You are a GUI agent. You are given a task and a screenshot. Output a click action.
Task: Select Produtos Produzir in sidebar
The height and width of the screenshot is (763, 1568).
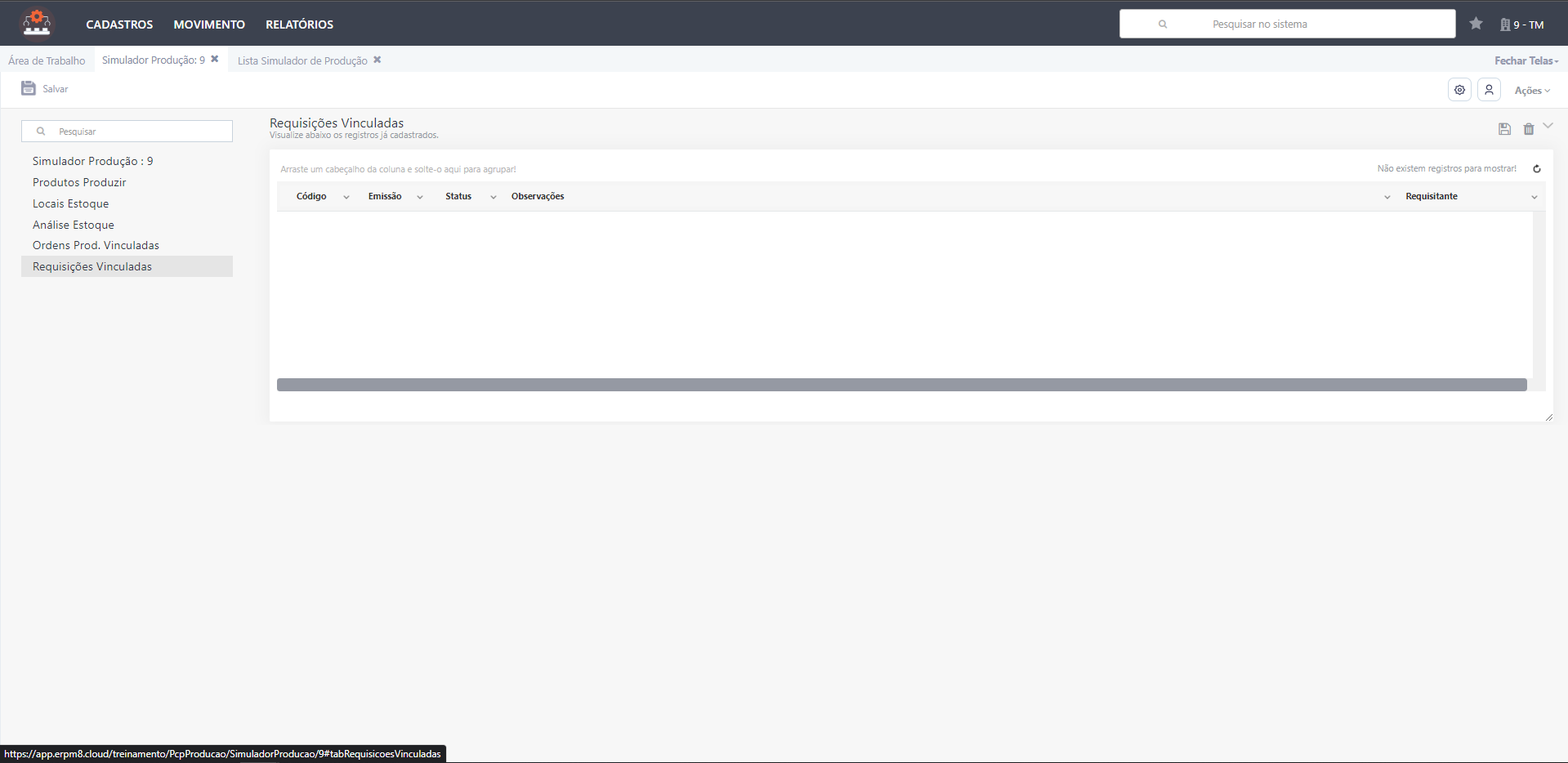127,182
